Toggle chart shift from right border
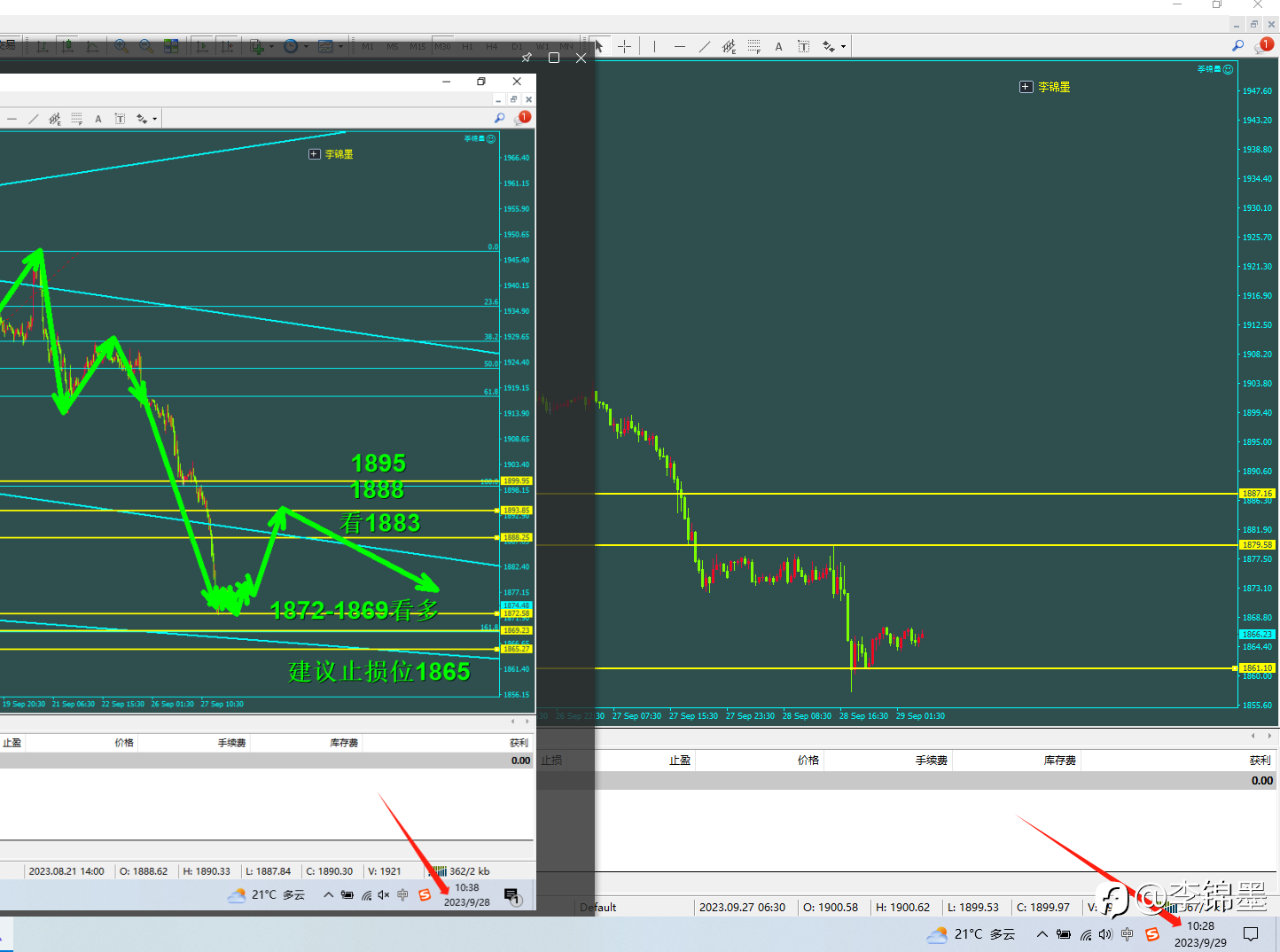The width and height of the screenshot is (1280, 952). click(227, 46)
